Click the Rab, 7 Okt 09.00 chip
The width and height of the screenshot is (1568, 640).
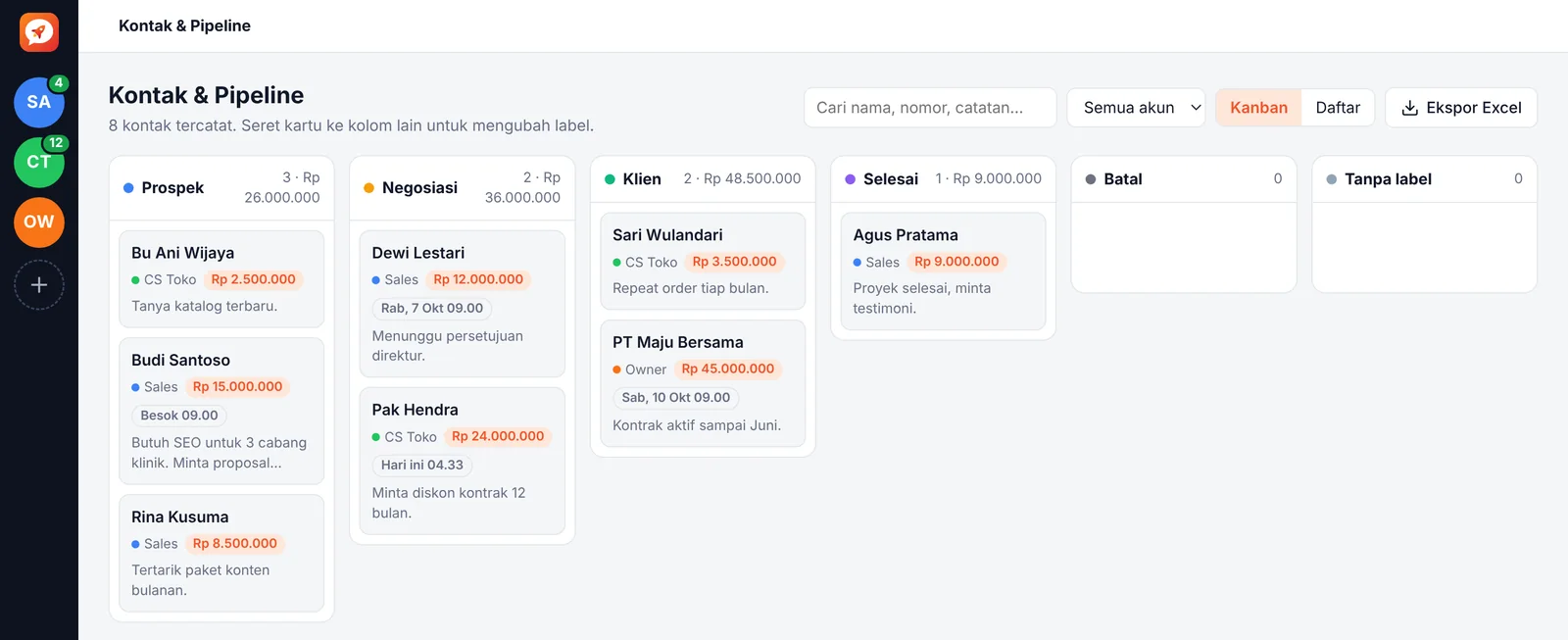click(432, 308)
